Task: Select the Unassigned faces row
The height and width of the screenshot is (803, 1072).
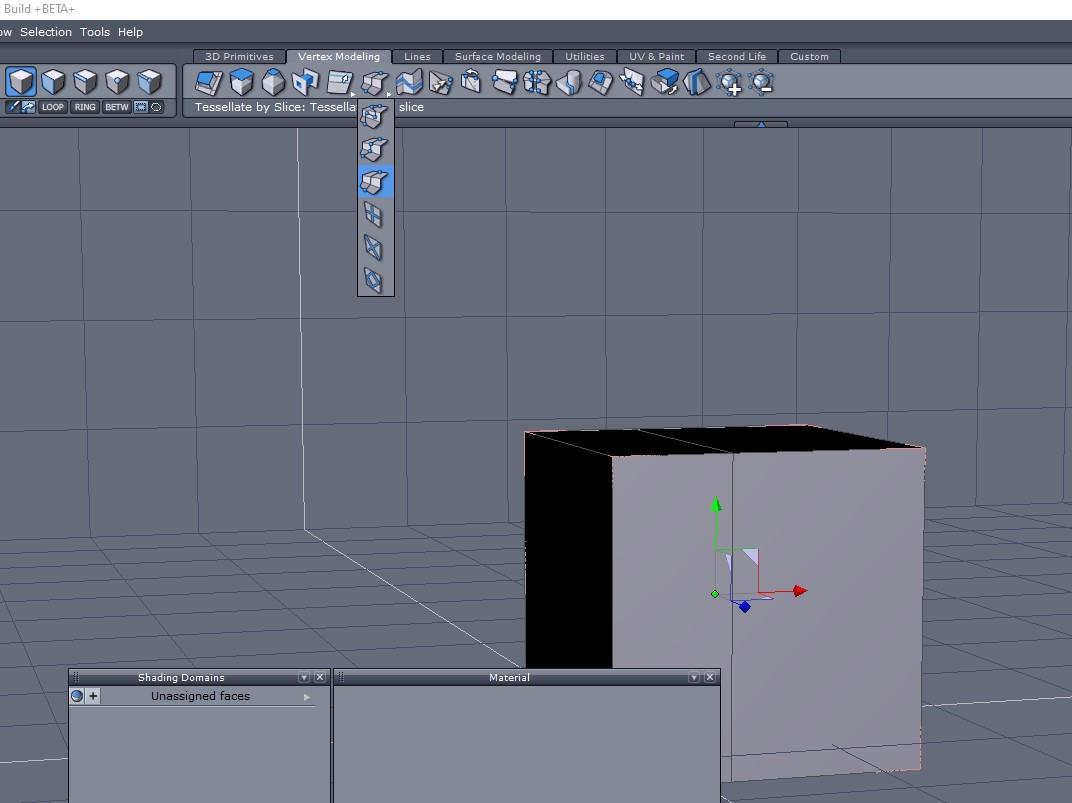Action: (191, 696)
